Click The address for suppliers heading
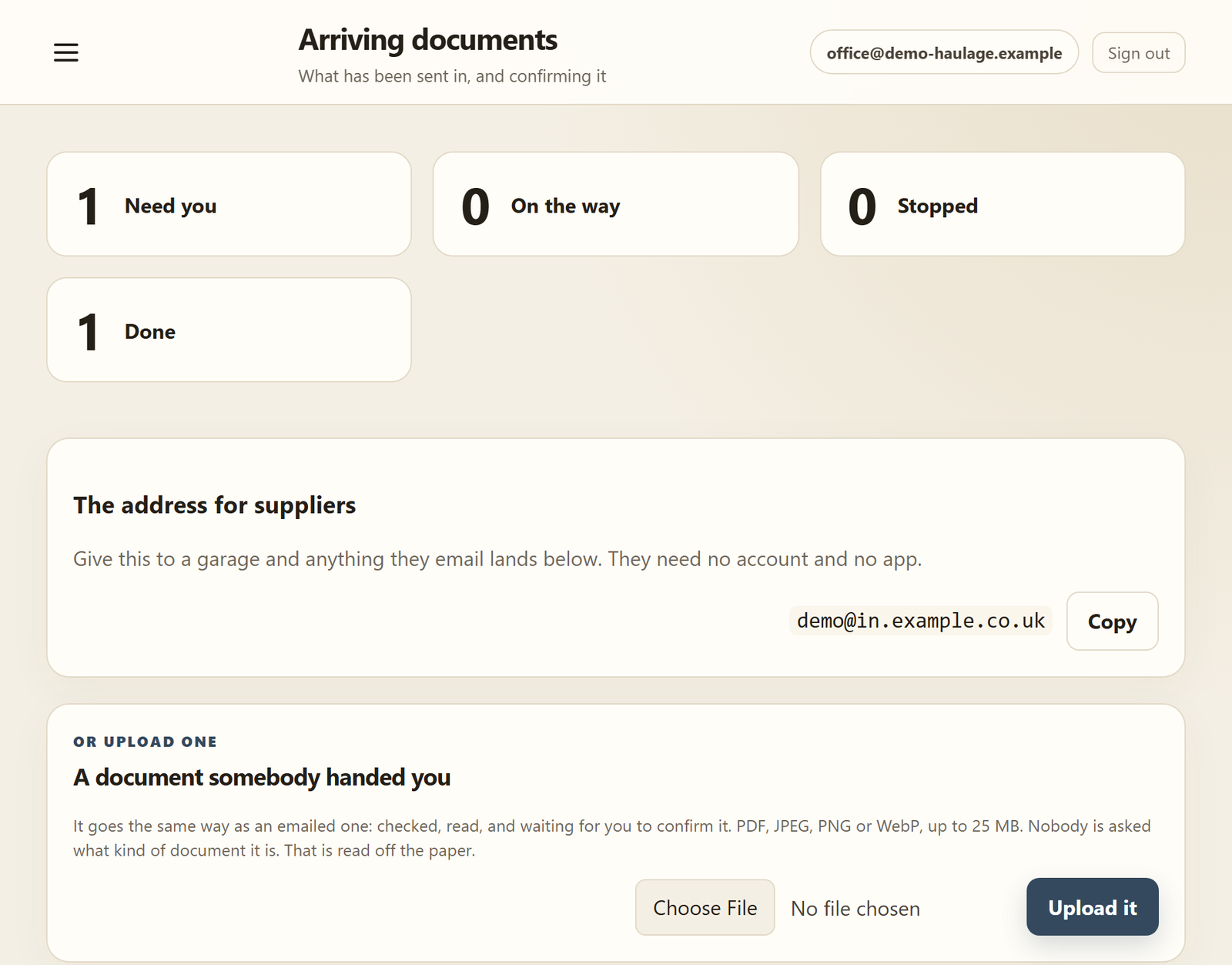The width and height of the screenshot is (1232, 965). [214, 505]
